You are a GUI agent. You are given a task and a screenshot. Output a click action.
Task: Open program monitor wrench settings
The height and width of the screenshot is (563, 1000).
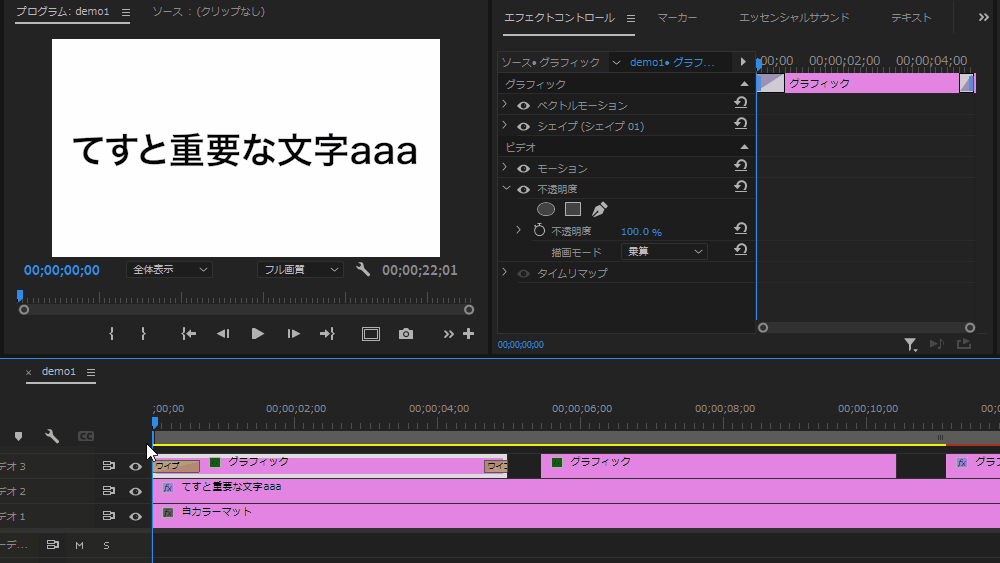pos(363,269)
